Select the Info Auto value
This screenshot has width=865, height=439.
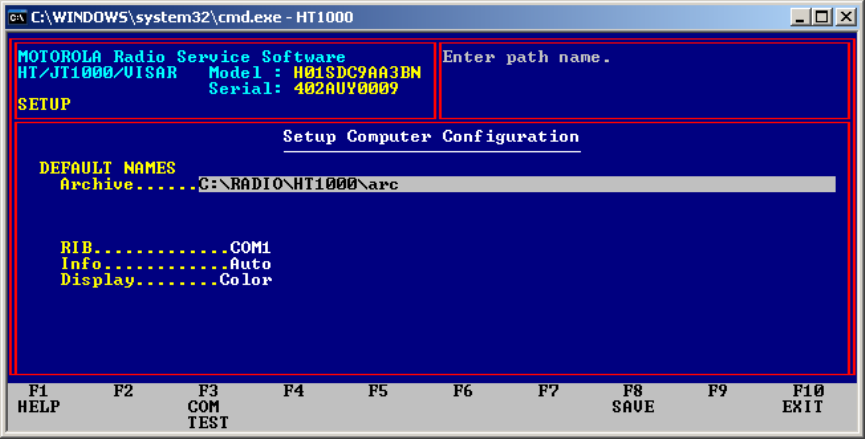point(250,264)
